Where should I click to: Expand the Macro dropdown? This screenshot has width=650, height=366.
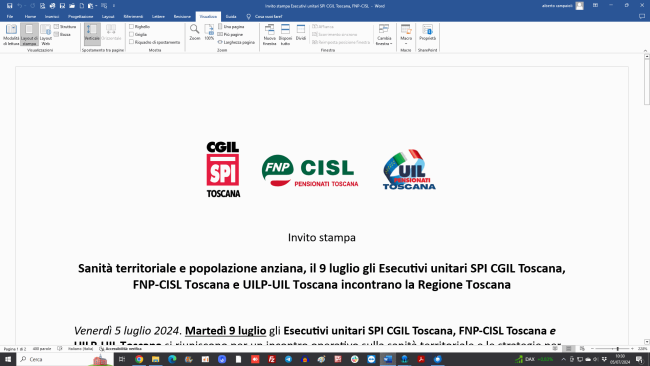406,34
